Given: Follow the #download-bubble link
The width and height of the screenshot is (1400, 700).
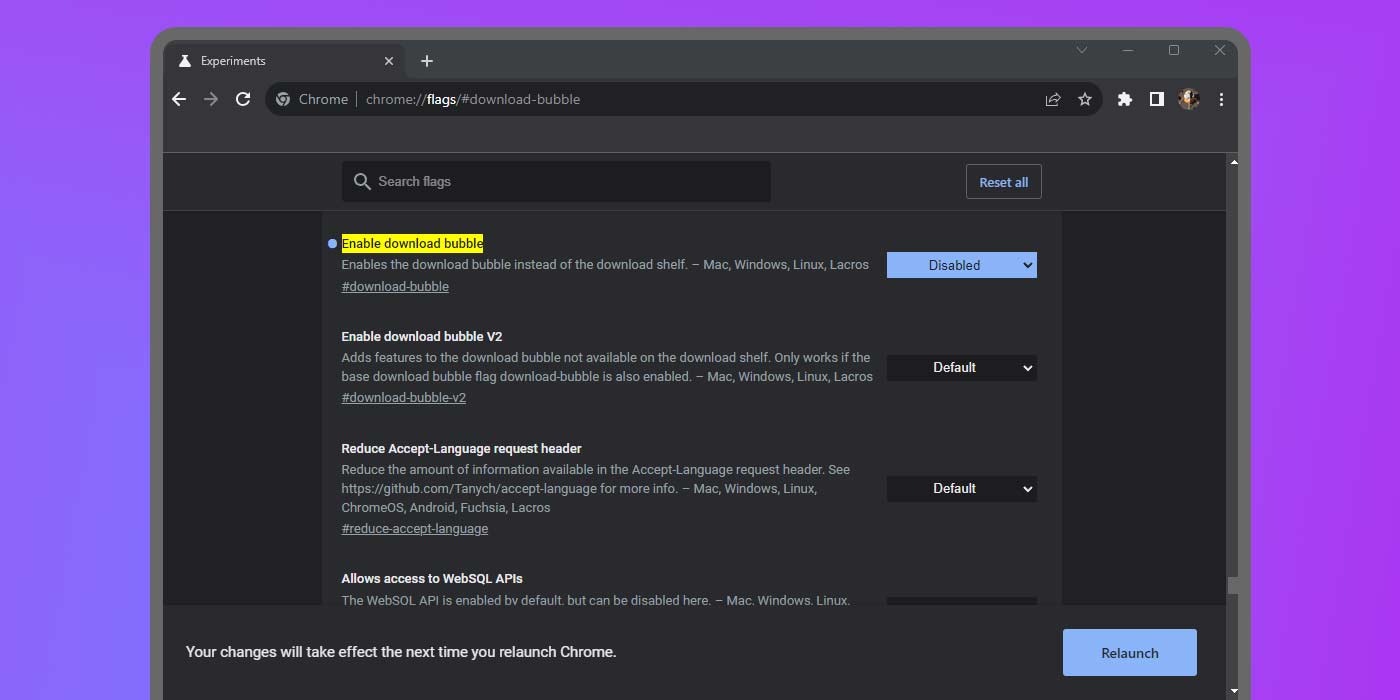Looking at the screenshot, I should coord(395,286).
